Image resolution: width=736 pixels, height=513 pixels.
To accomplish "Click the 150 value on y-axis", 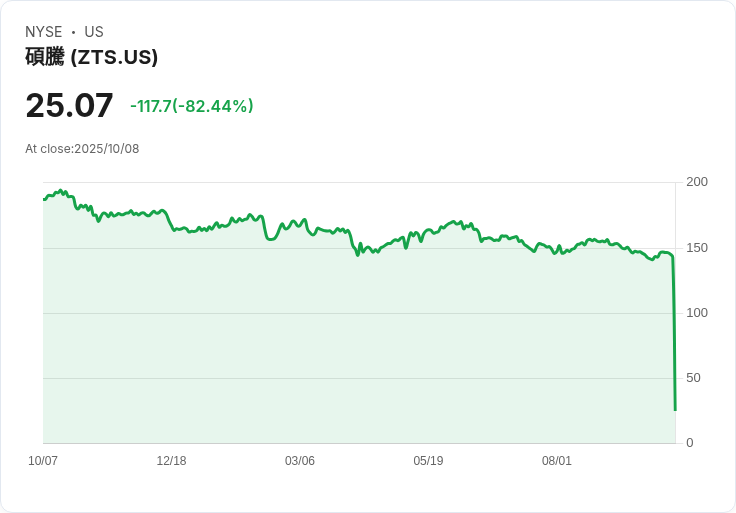I will click(697, 248).
